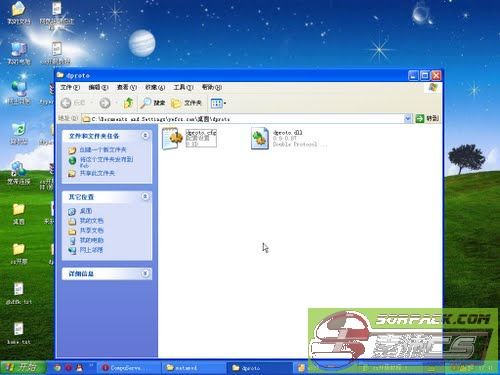
Task: Click 共享此文件夹 link
Action: click(97, 173)
